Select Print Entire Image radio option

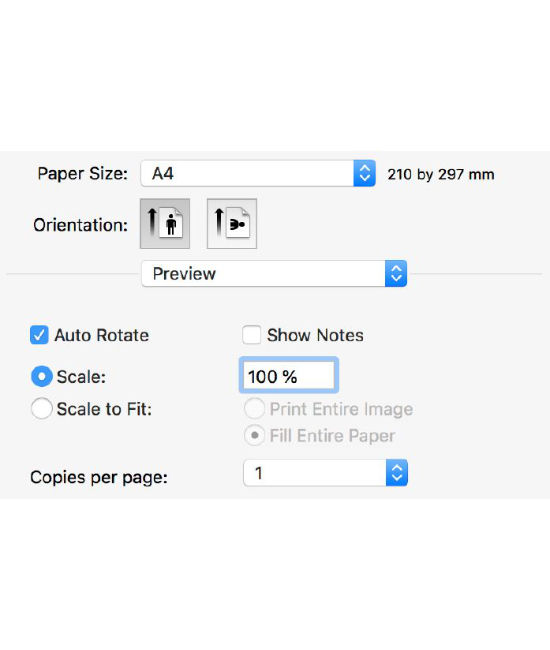tap(254, 409)
